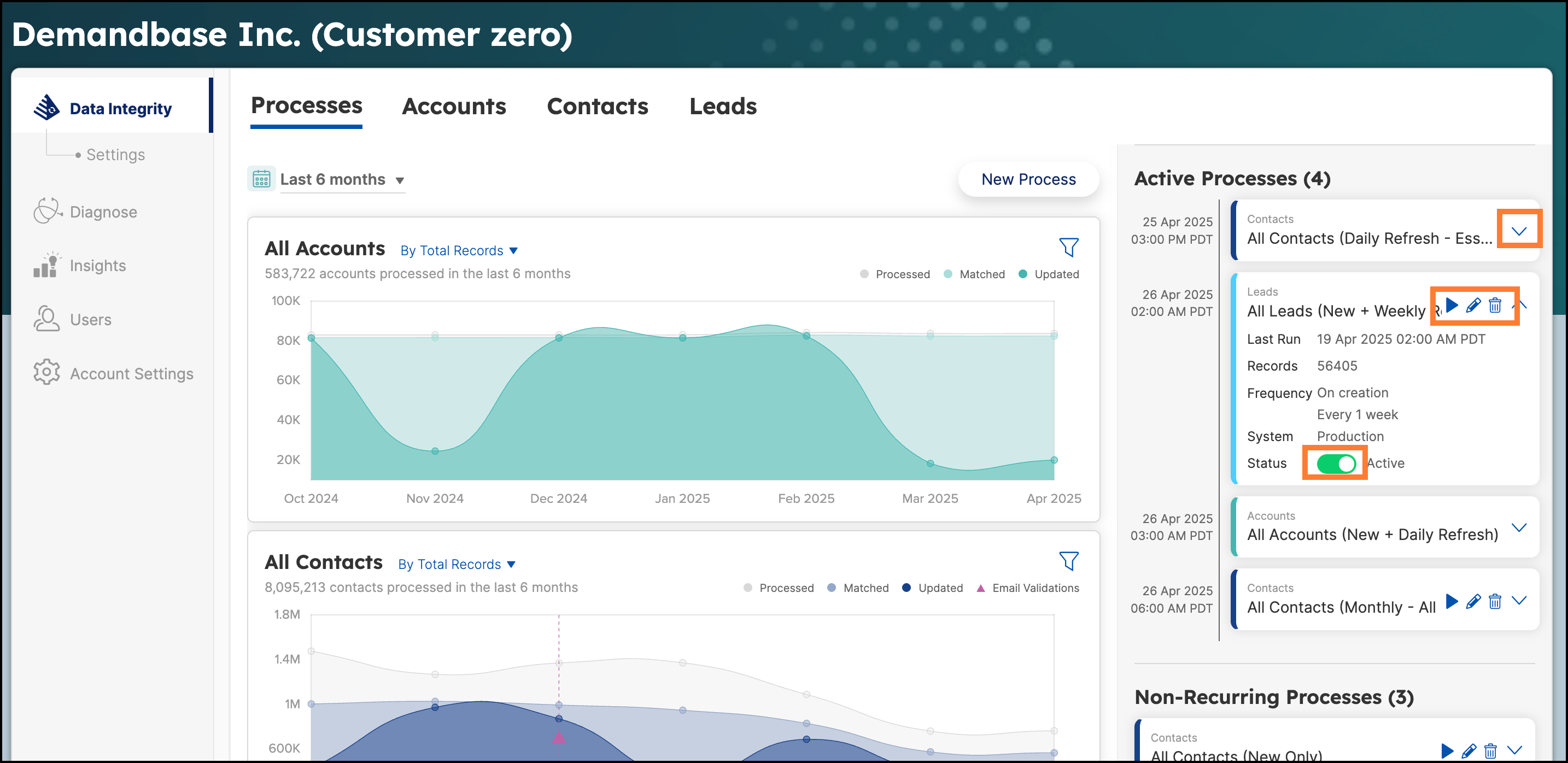Screen dimensions: 1568x763
Task: Collapse the All Leads process details
Action: 1519,304
